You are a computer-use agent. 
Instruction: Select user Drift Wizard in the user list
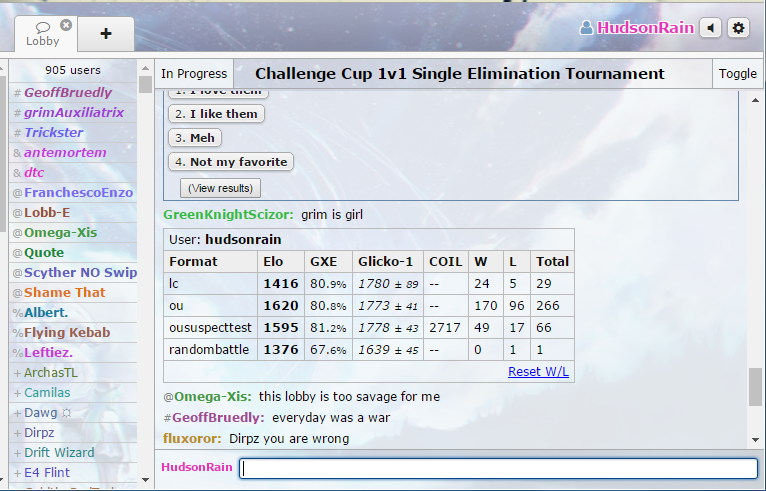point(73,453)
